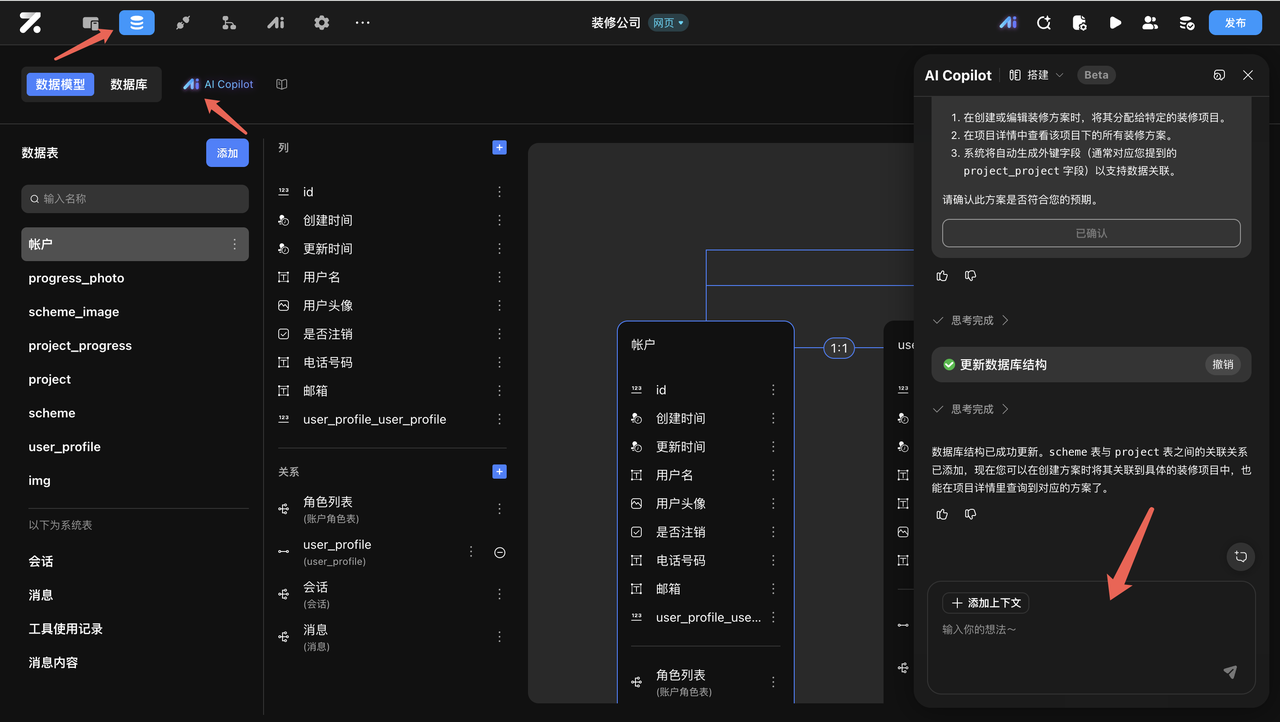
Task: Click the 发布 publish button
Action: (1235, 23)
